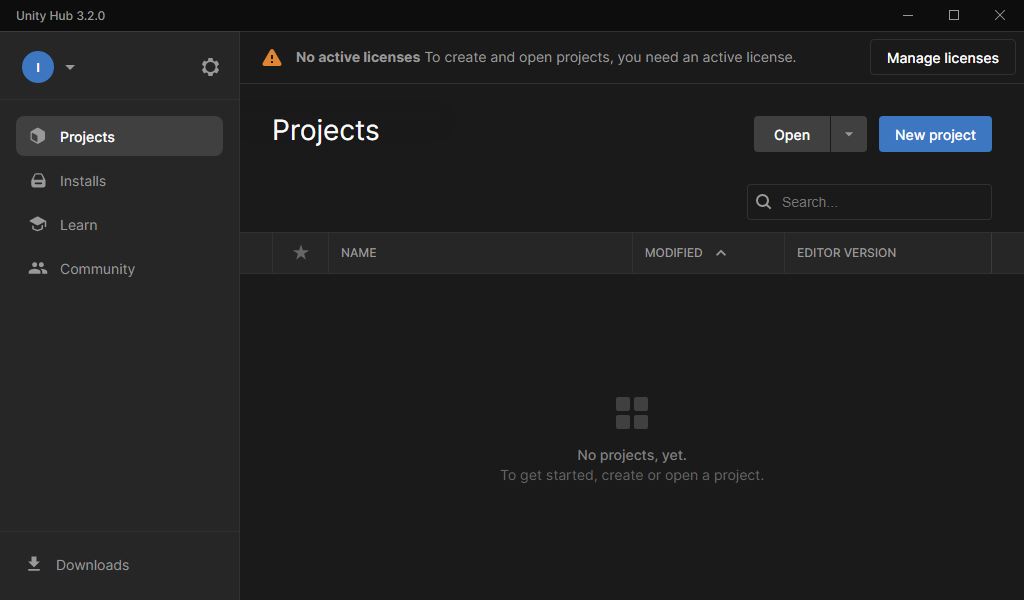Screen dimensions: 1024x600
Task: Sort by the NAME column header
Action: (359, 253)
